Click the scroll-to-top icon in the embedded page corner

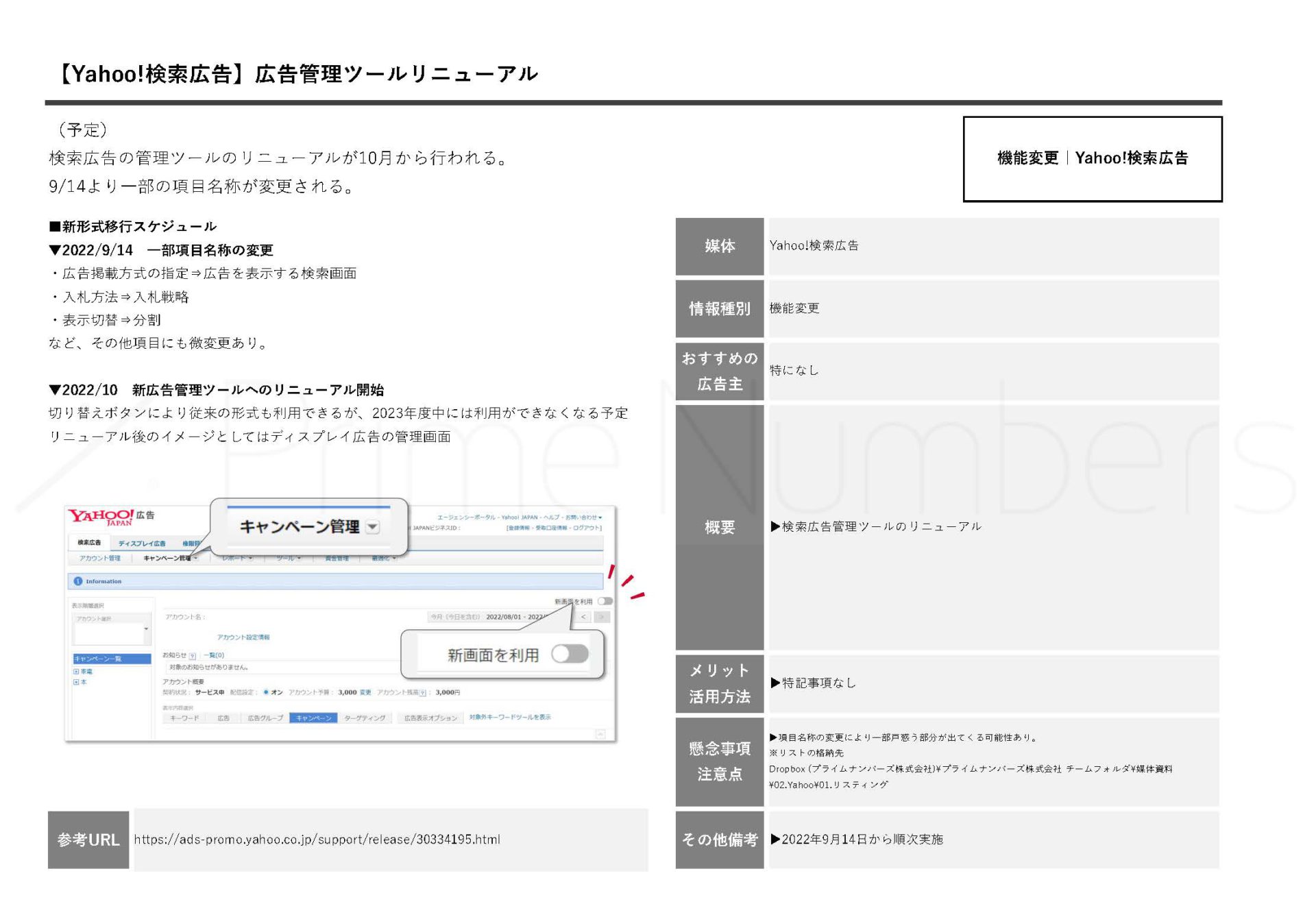coord(600,734)
